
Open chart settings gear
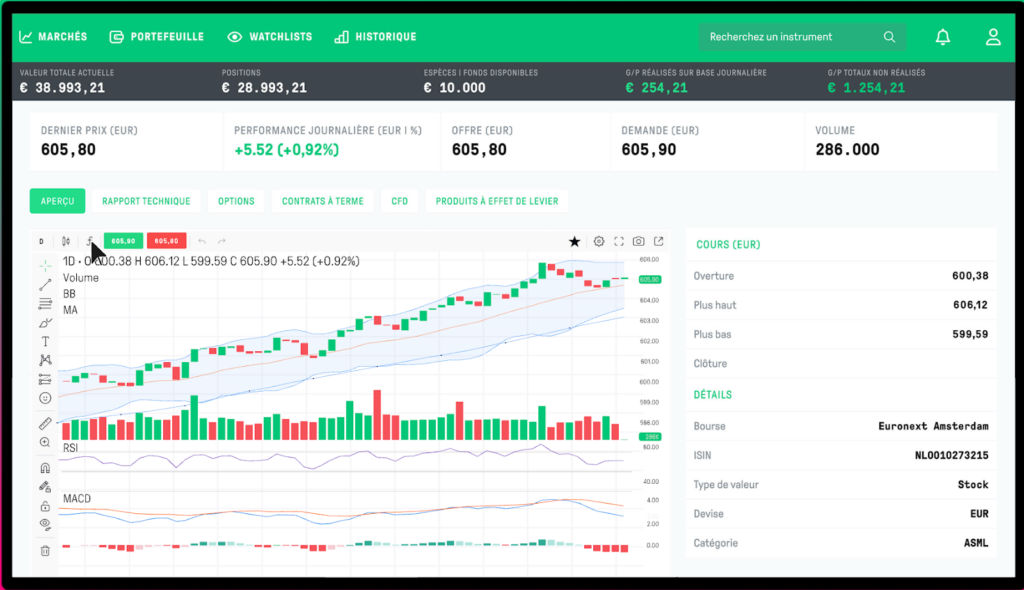pyautogui.click(x=599, y=241)
